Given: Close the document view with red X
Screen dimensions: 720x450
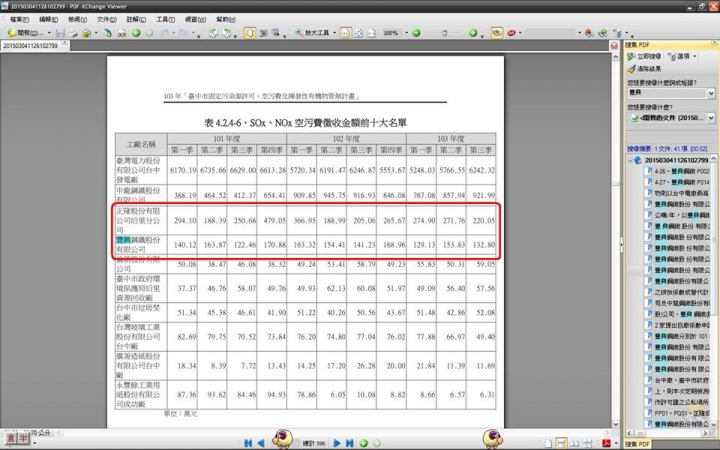Looking at the screenshot, I should (614, 46).
